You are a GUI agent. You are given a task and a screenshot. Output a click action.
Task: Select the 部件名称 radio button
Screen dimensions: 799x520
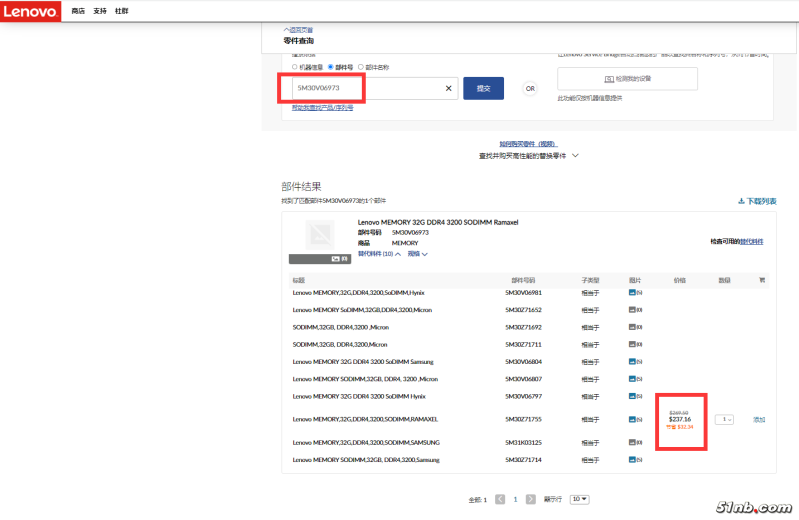pos(360,67)
